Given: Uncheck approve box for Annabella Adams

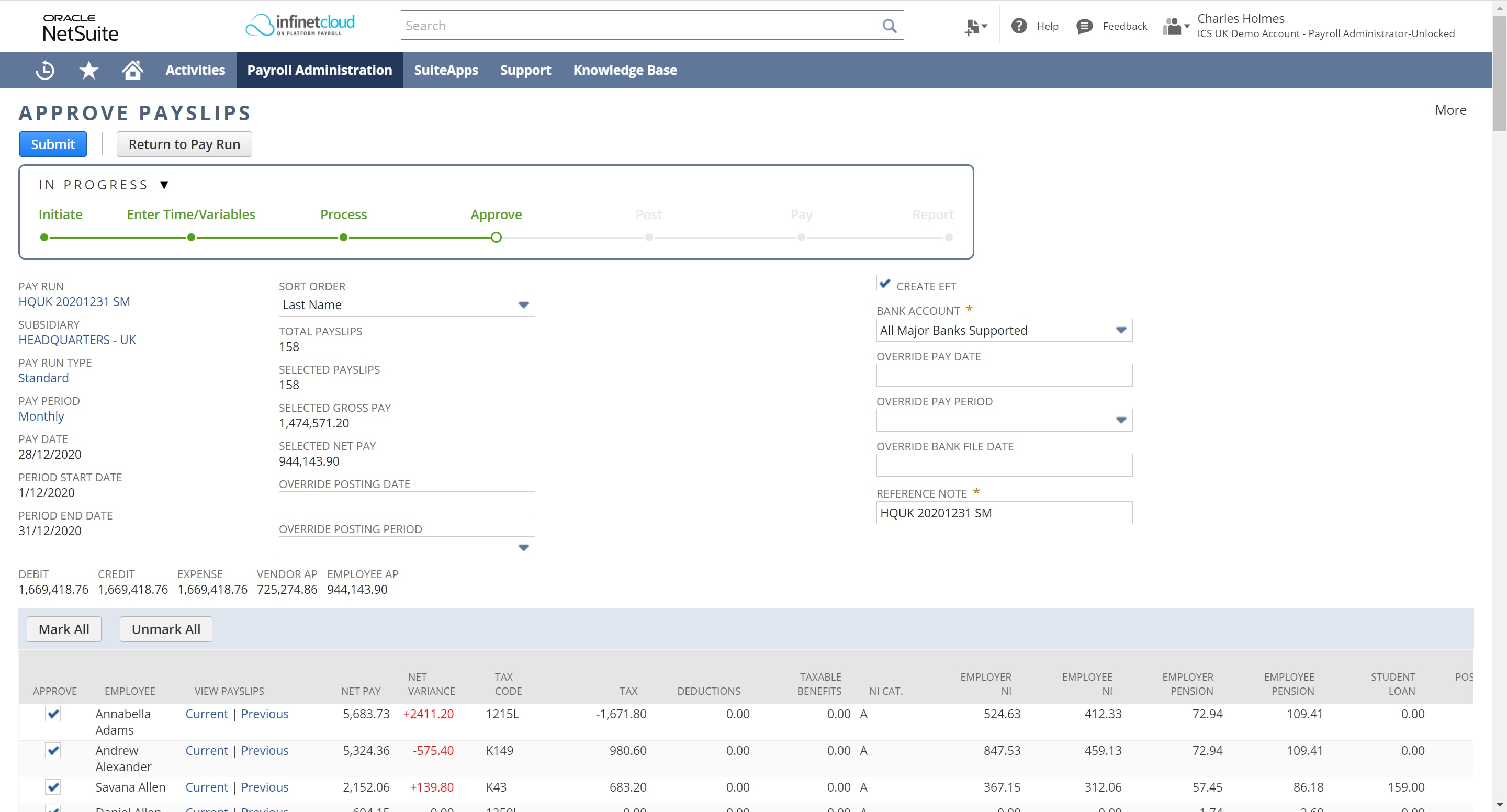Looking at the screenshot, I should pyautogui.click(x=53, y=714).
